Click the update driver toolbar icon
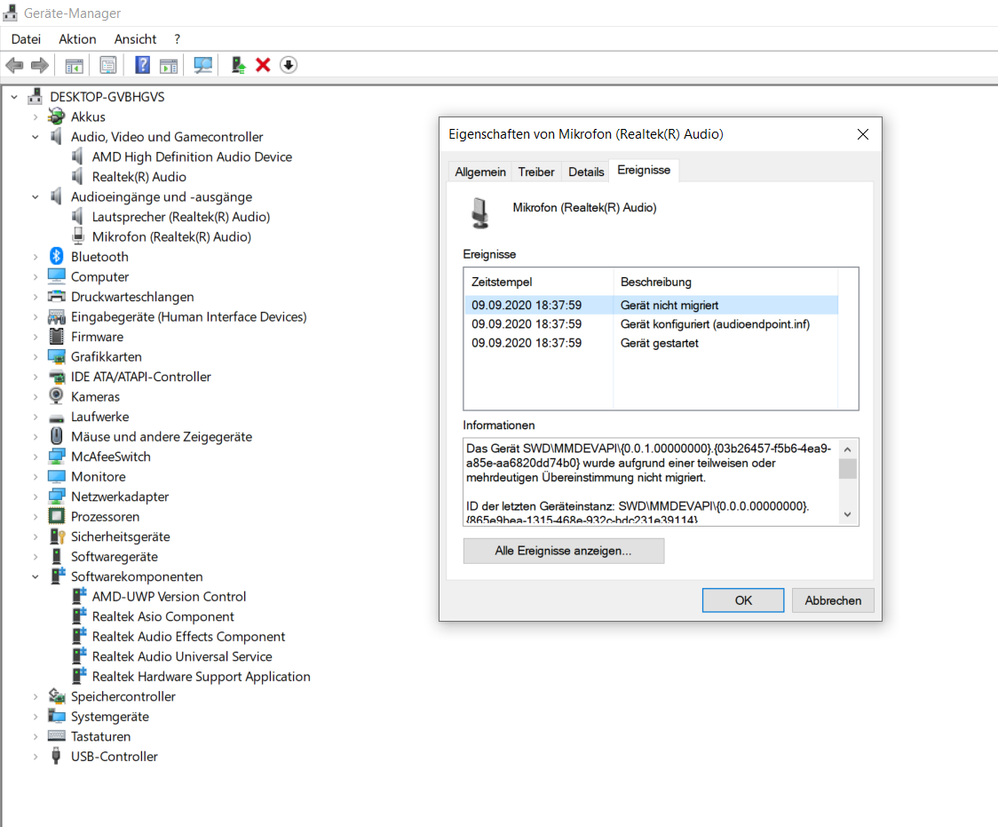Image resolution: width=998 pixels, height=827 pixels. (238, 65)
